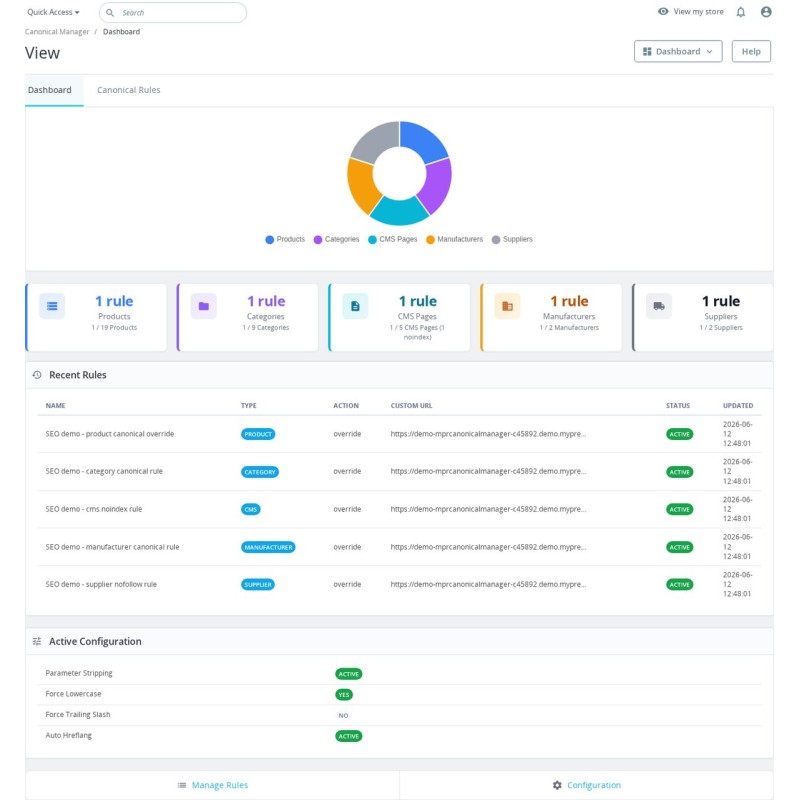Focus the Search input field
The width and height of the screenshot is (800, 800).
(x=173, y=12)
